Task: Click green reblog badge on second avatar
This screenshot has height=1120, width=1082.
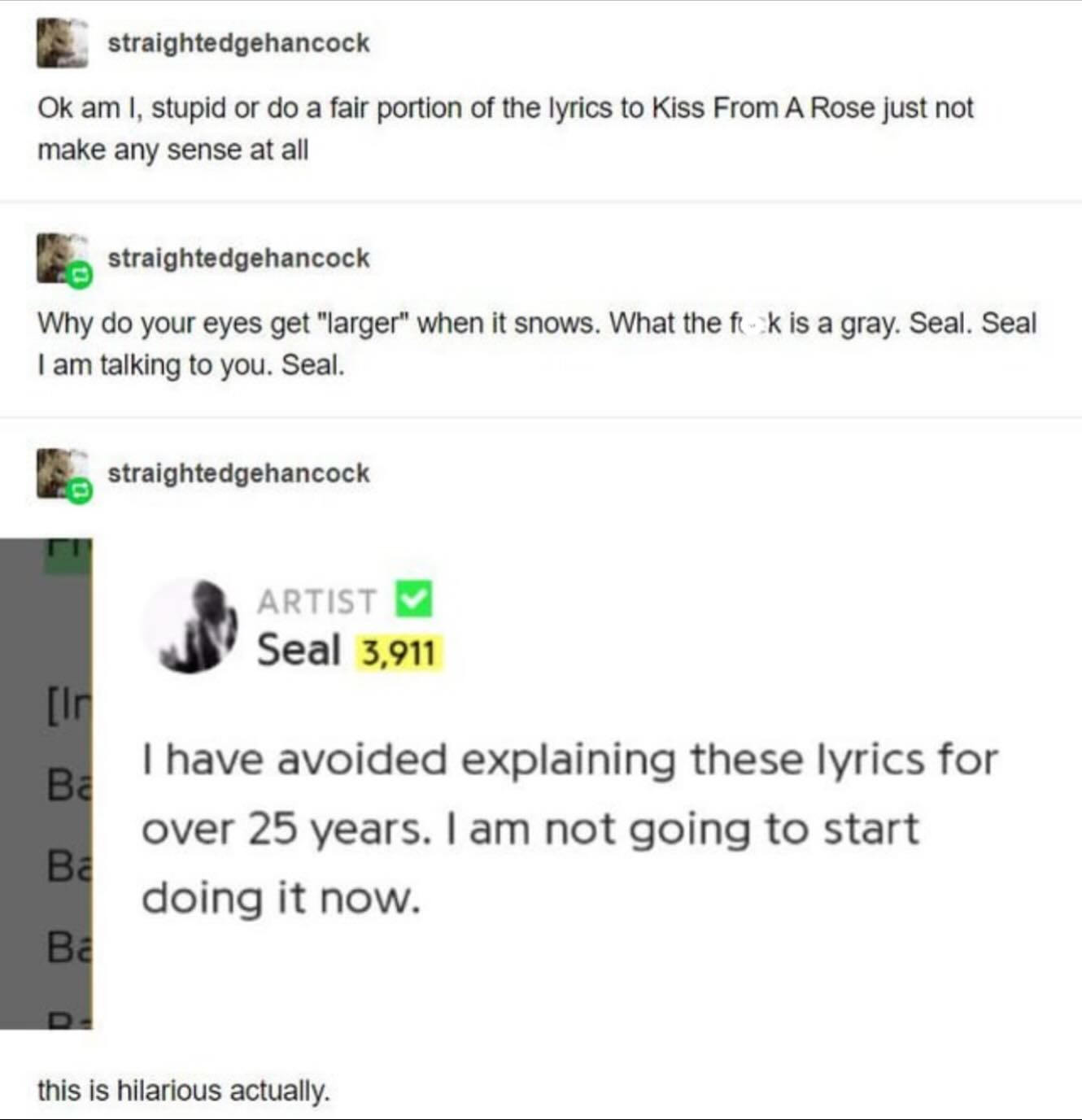Action: click(x=80, y=277)
